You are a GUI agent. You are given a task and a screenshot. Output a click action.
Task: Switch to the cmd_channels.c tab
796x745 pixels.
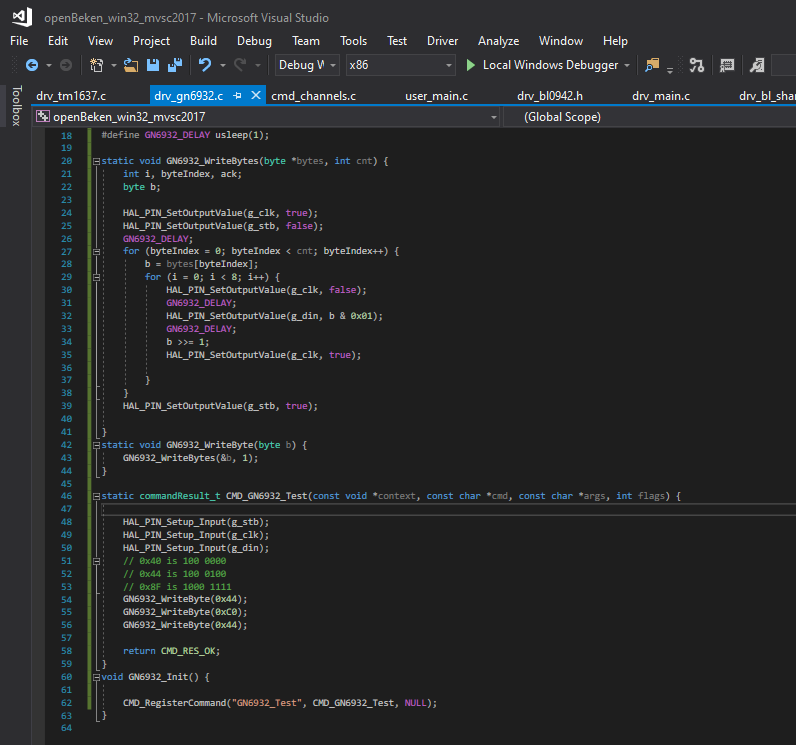click(313, 96)
